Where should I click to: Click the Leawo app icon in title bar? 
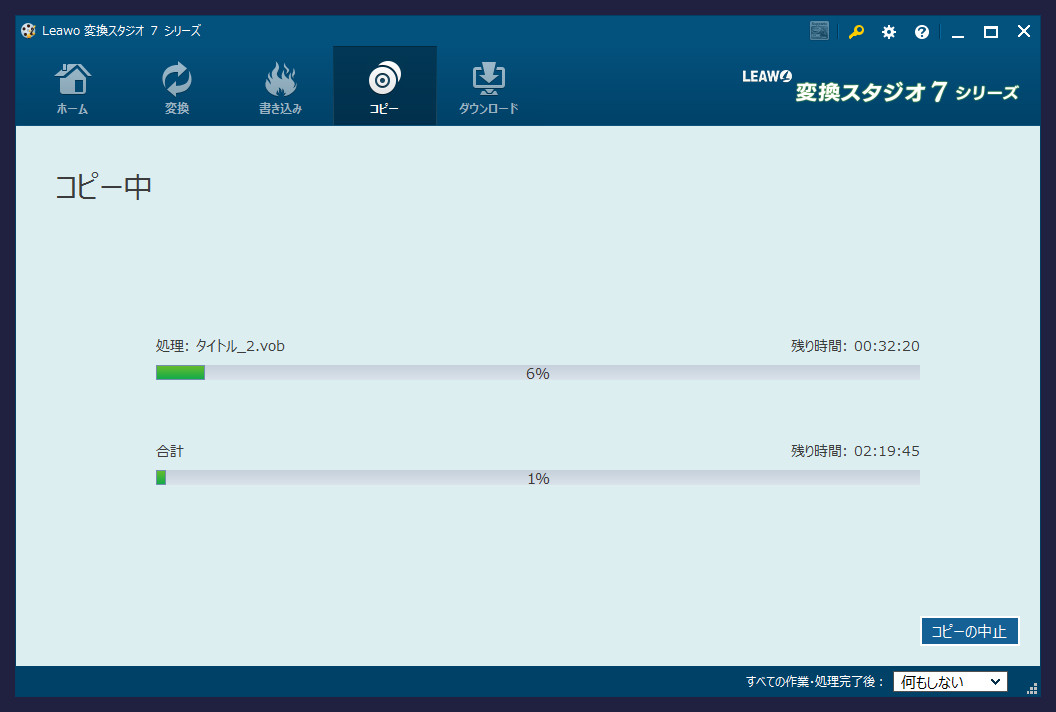pyautogui.click(x=28, y=31)
